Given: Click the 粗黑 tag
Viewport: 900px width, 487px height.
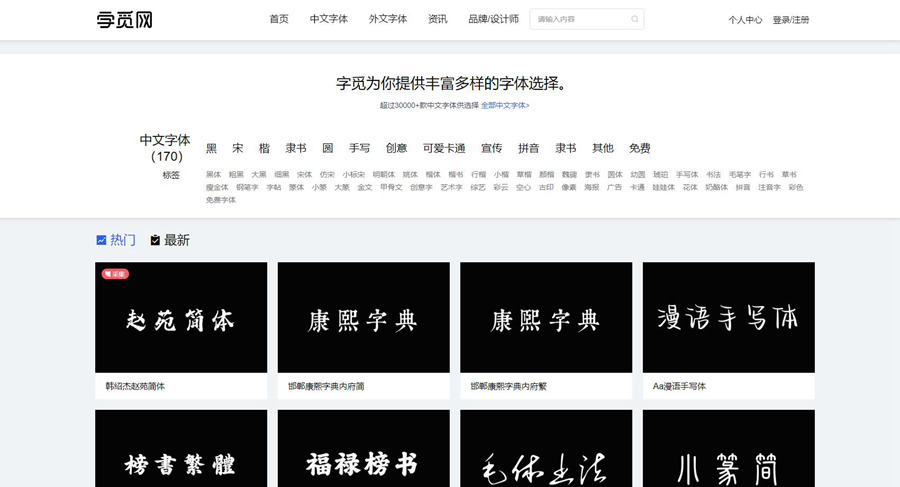Looking at the screenshot, I should coord(236,175).
